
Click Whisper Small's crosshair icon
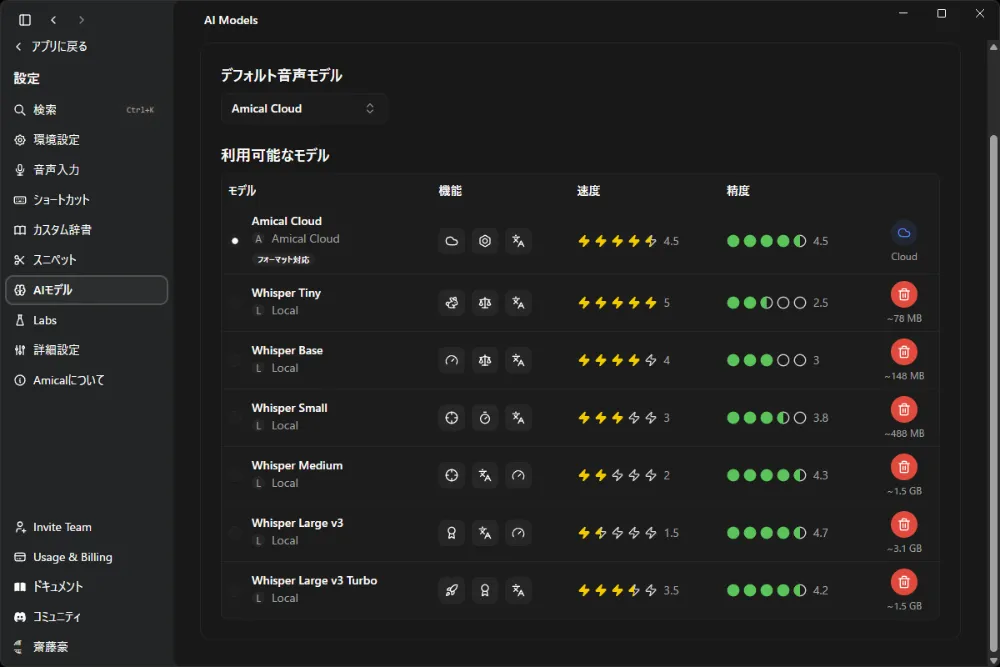point(452,418)
